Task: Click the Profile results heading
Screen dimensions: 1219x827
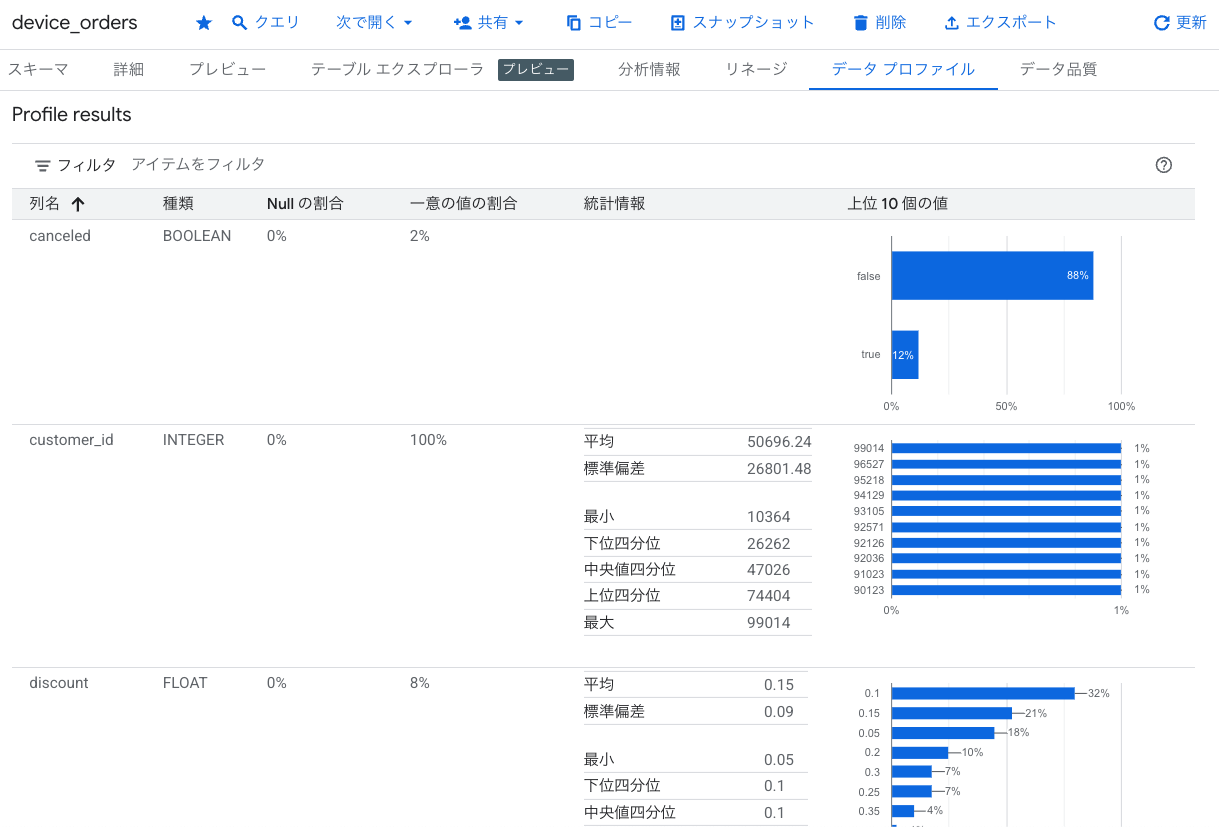Action: [x=72, y=114]
